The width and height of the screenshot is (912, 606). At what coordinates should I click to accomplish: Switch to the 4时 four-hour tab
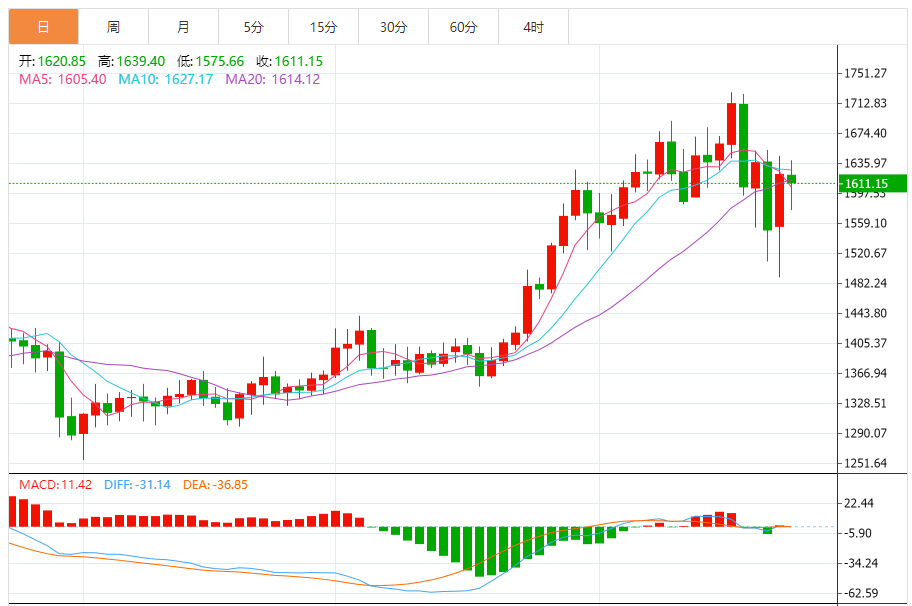click(533, 27)
